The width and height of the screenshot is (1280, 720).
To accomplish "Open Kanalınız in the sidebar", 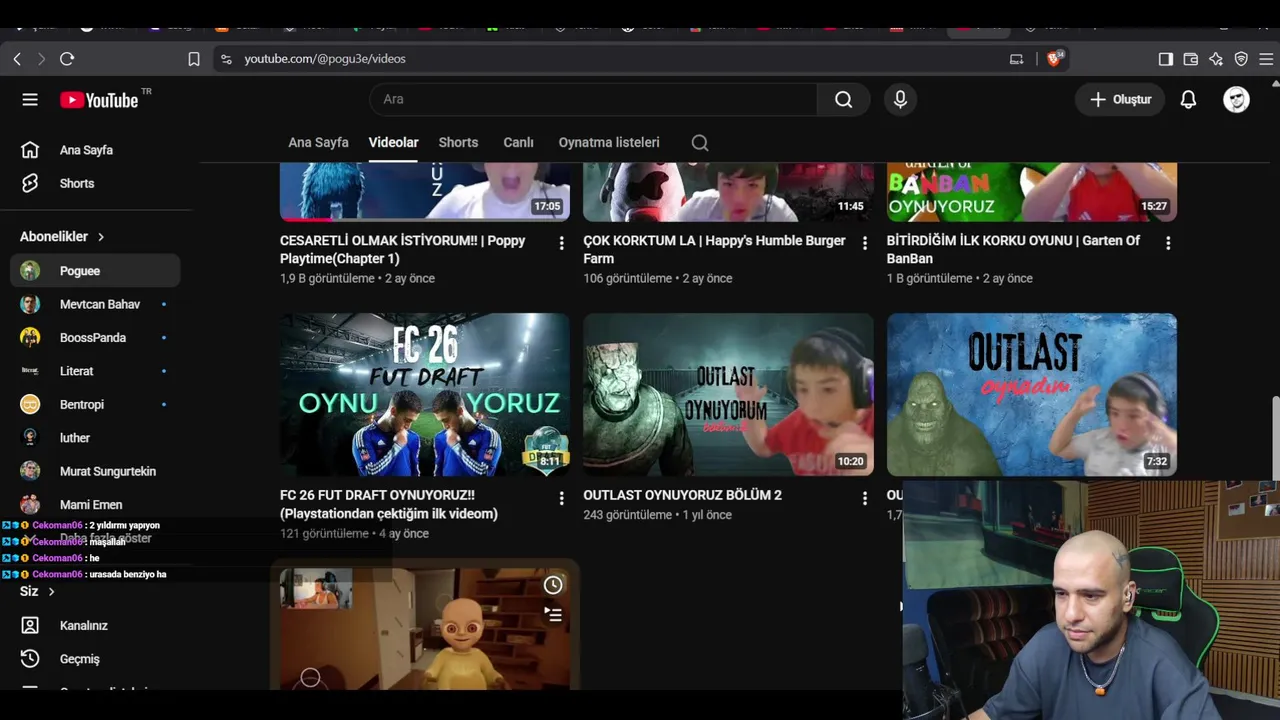I will pos(95,625).
